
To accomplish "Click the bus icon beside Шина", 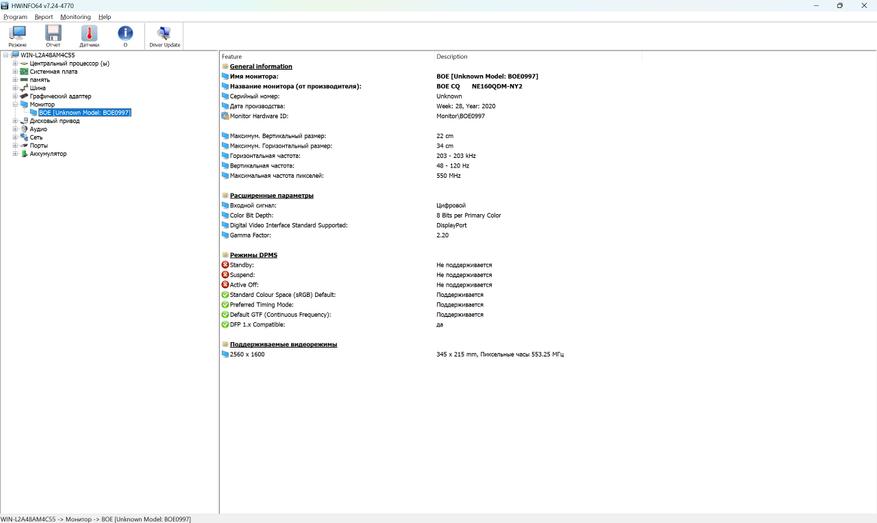I will click(x=24, y=88).
